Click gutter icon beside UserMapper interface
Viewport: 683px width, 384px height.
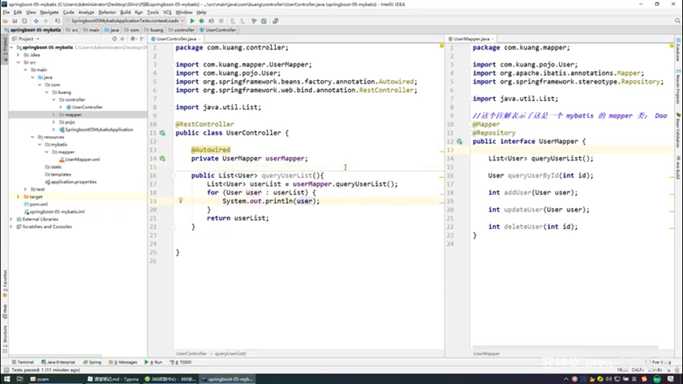click(460, 141)
